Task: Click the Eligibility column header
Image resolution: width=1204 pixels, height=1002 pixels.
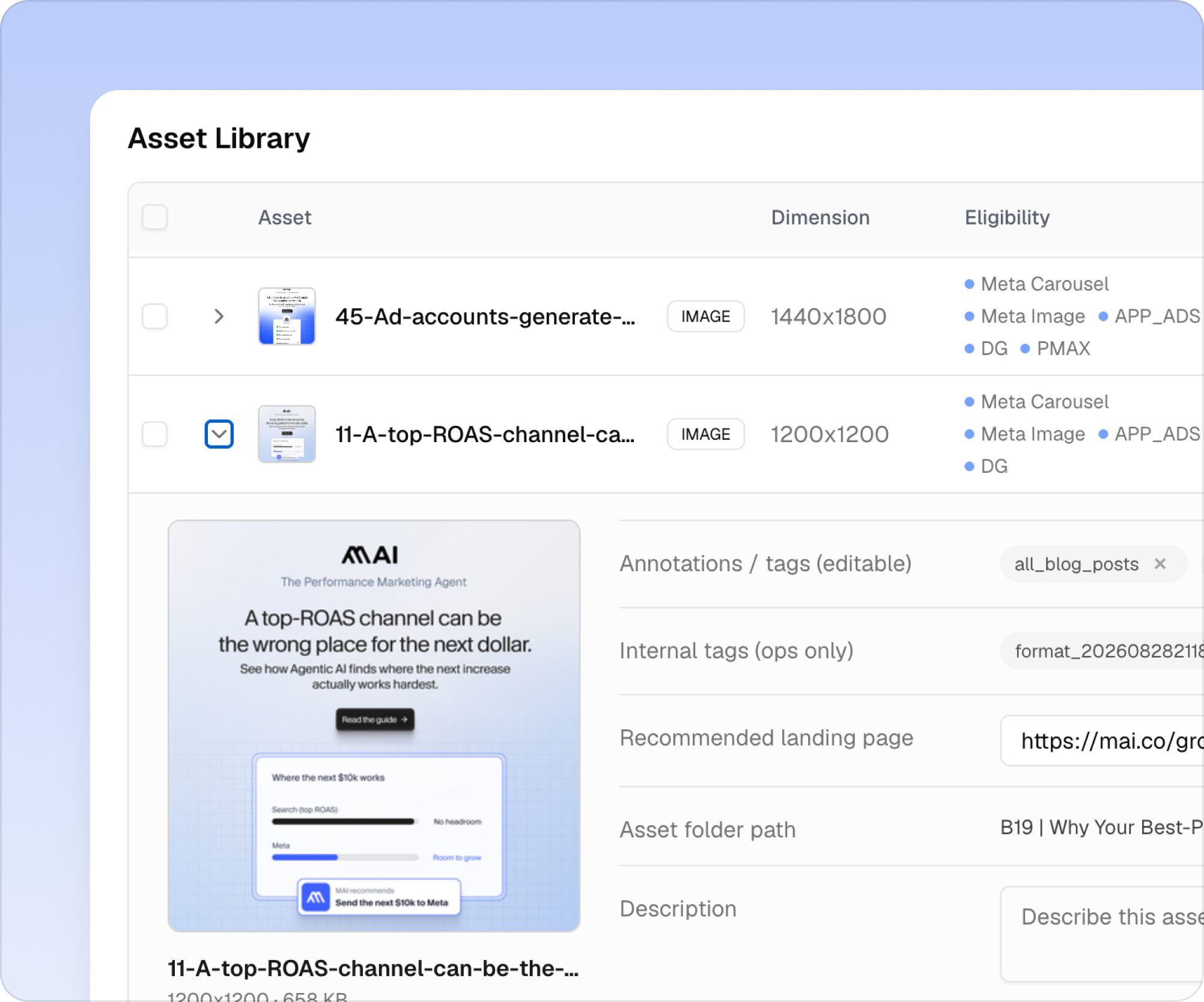Action: coord(1008,217)
